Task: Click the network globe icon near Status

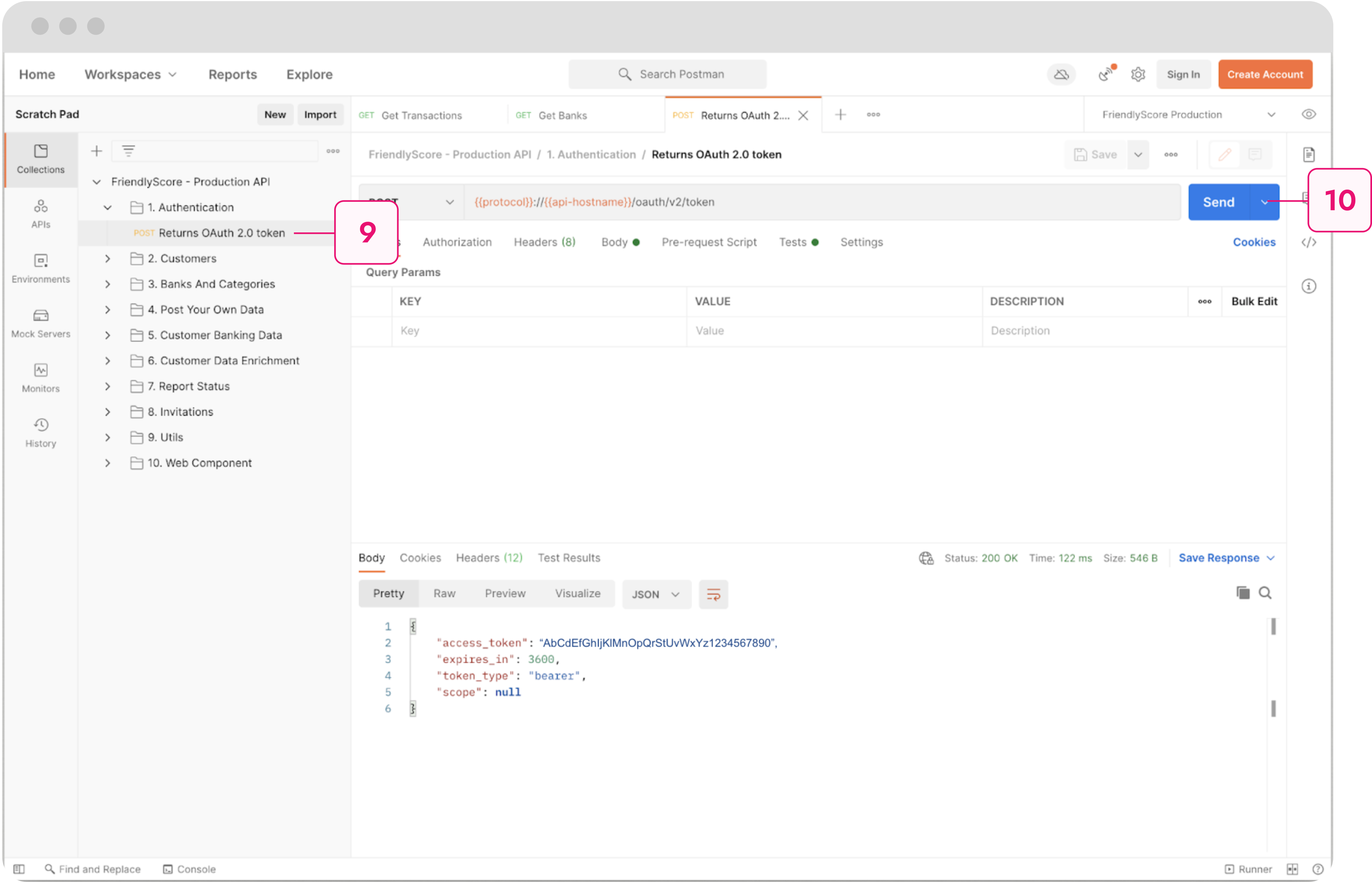Action: click(x=926, y=558)
